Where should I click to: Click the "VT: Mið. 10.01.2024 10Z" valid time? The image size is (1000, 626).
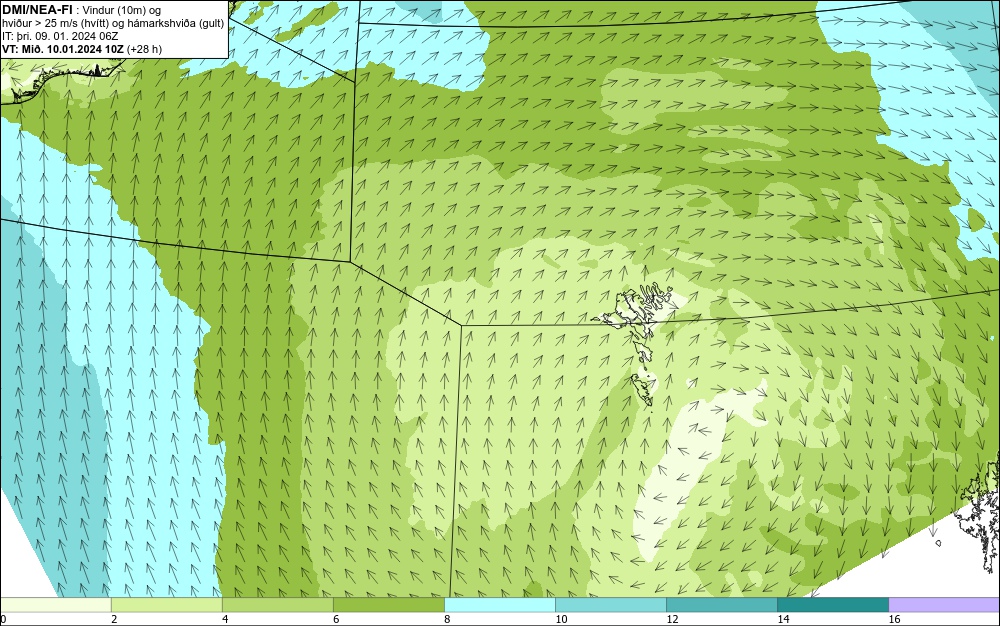pos(62,49)
